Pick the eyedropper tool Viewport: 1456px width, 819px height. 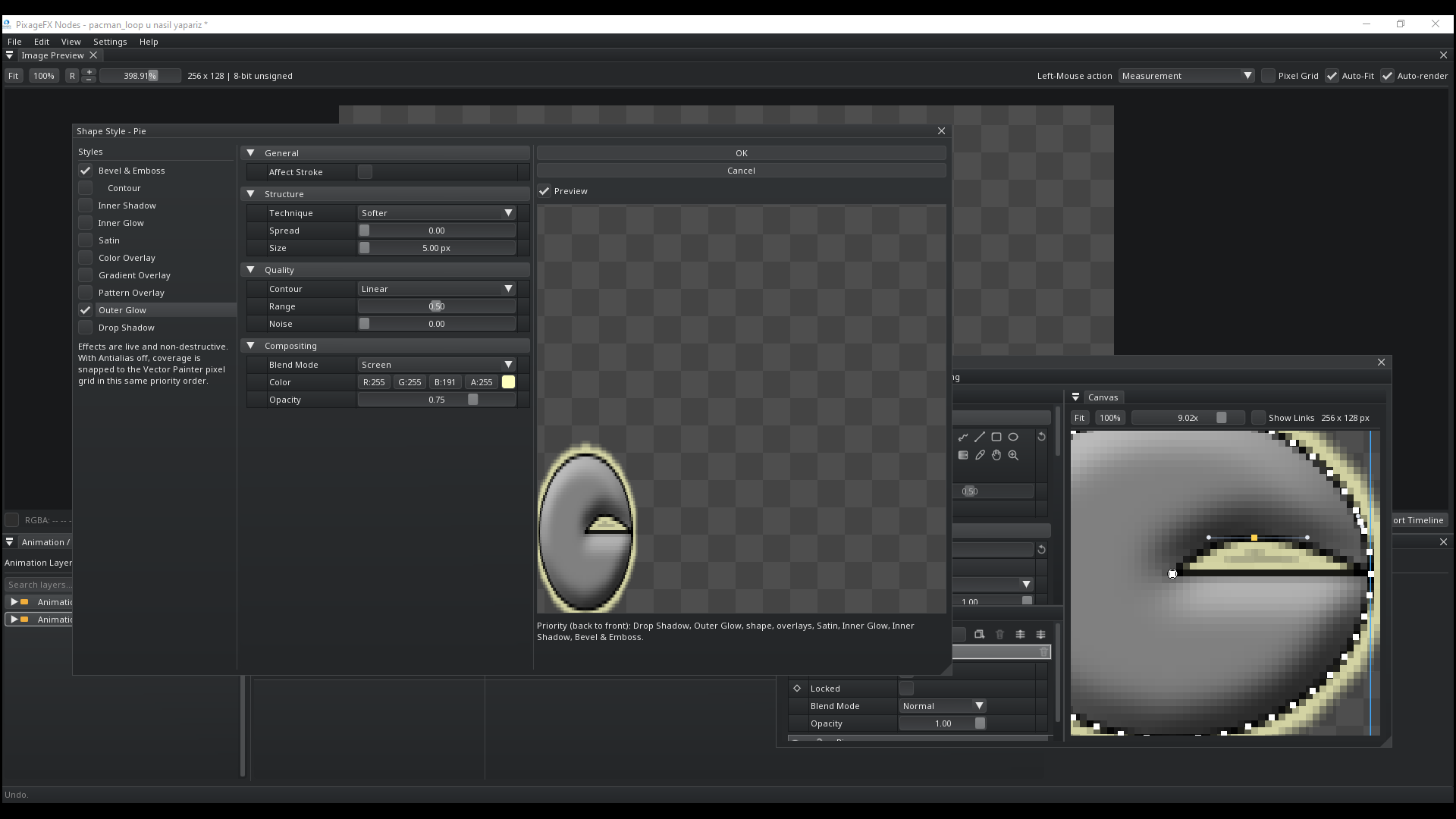pyautogui.click(x=980, y=456)
